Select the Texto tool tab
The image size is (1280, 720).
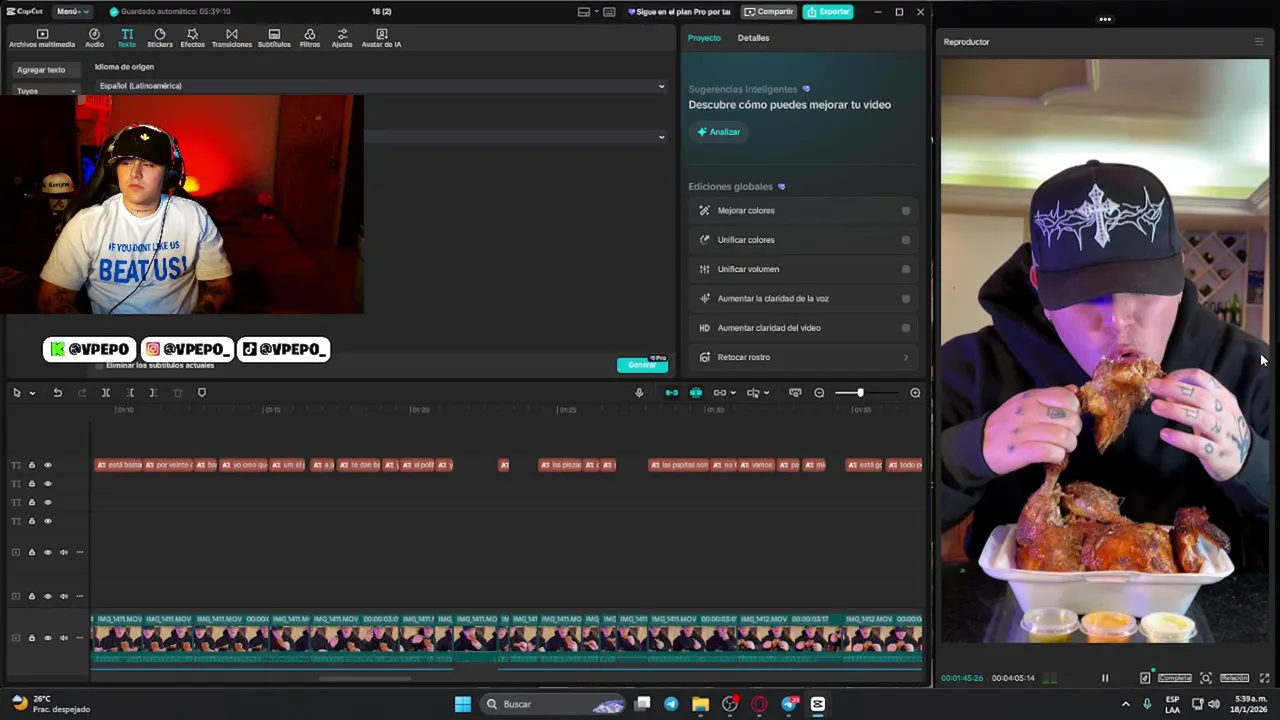(127, 38)
